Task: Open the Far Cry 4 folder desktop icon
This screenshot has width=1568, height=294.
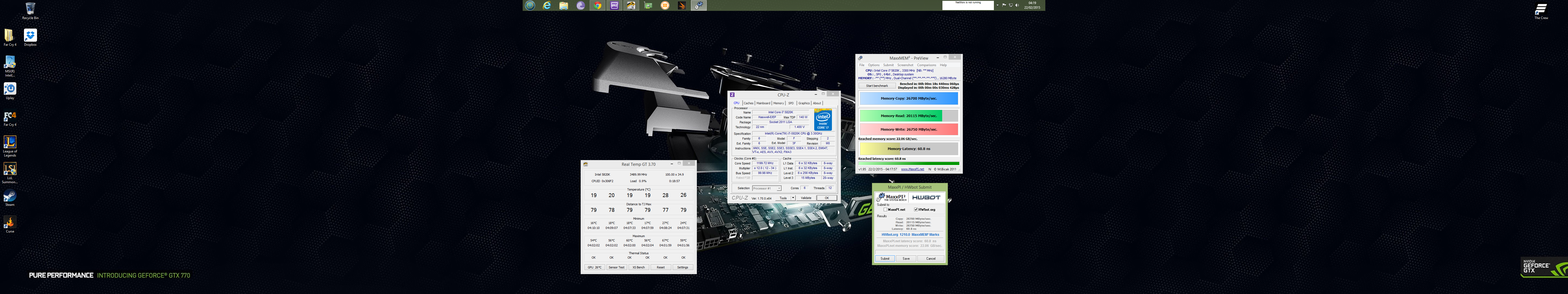Action: (10, 37)
